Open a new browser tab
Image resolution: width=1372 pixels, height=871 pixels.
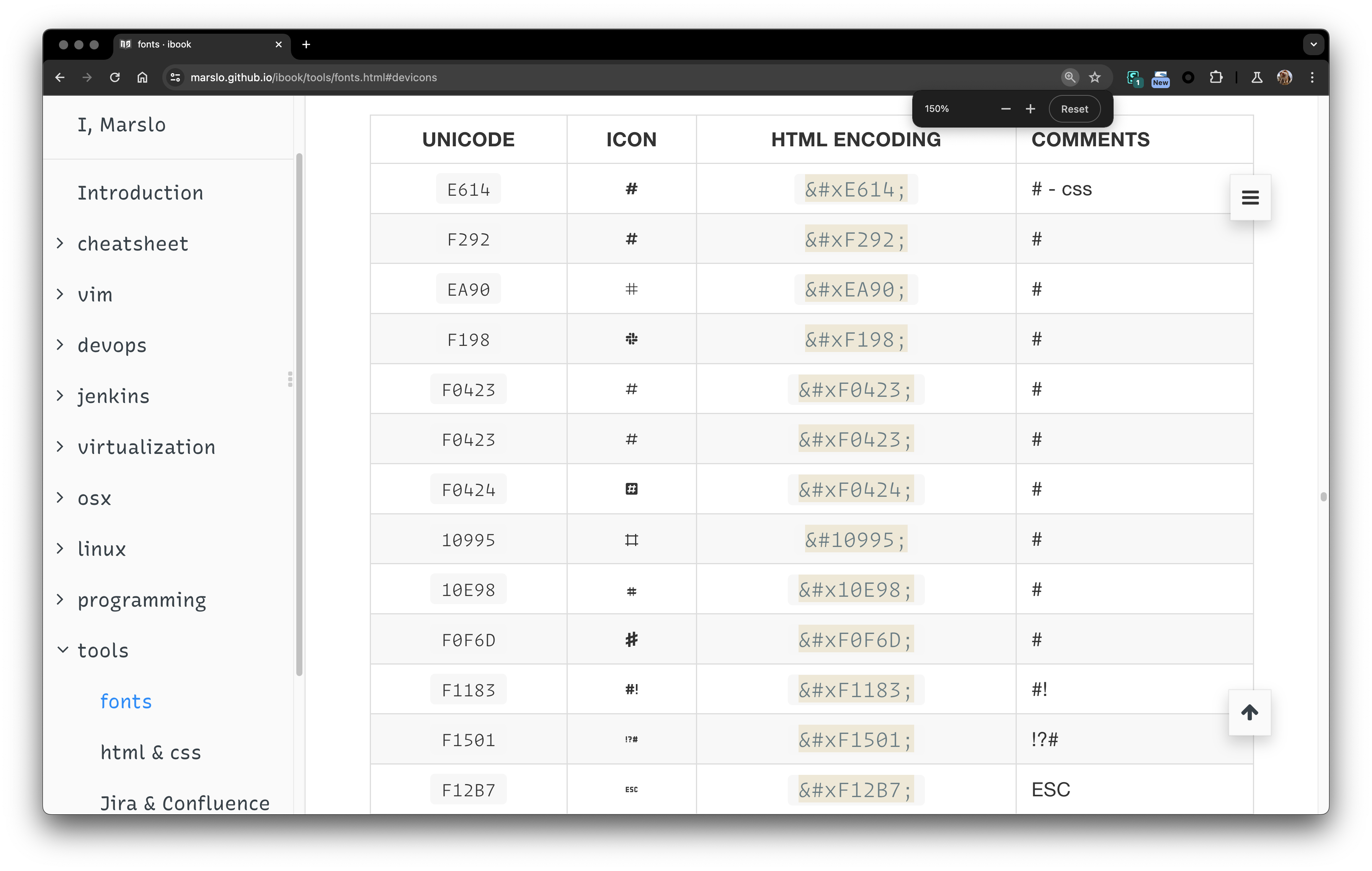pyautogui.click(x=306, y=44)
